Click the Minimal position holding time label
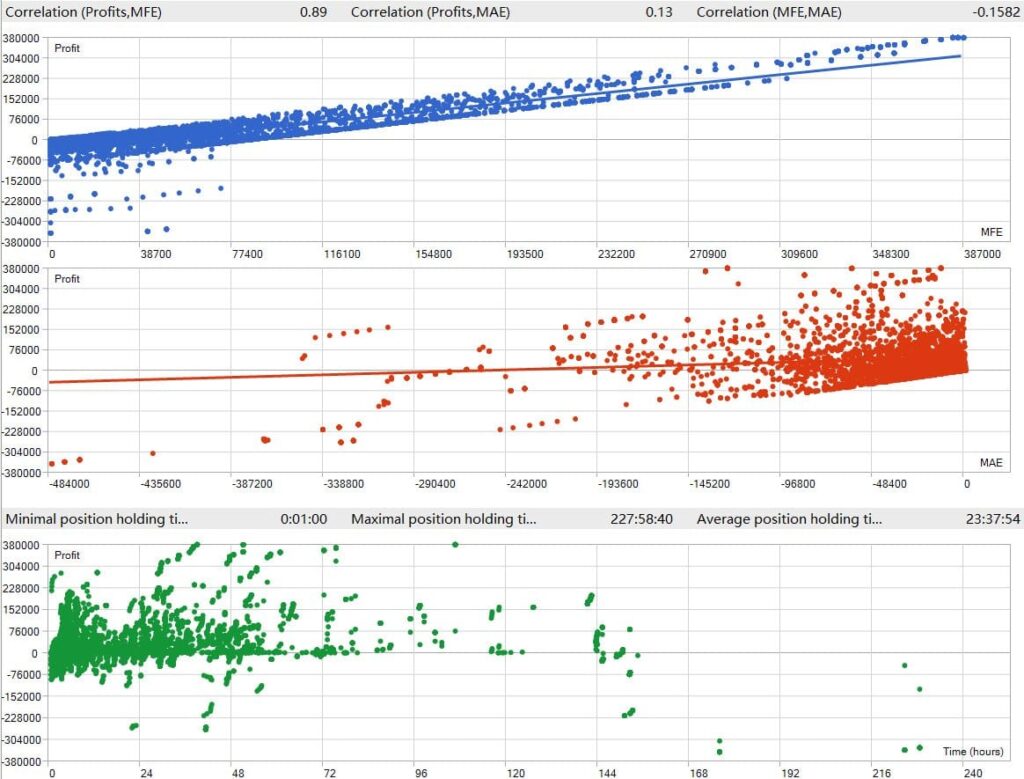The width and height of the screenshot is (1024, 779). (97, 520)
